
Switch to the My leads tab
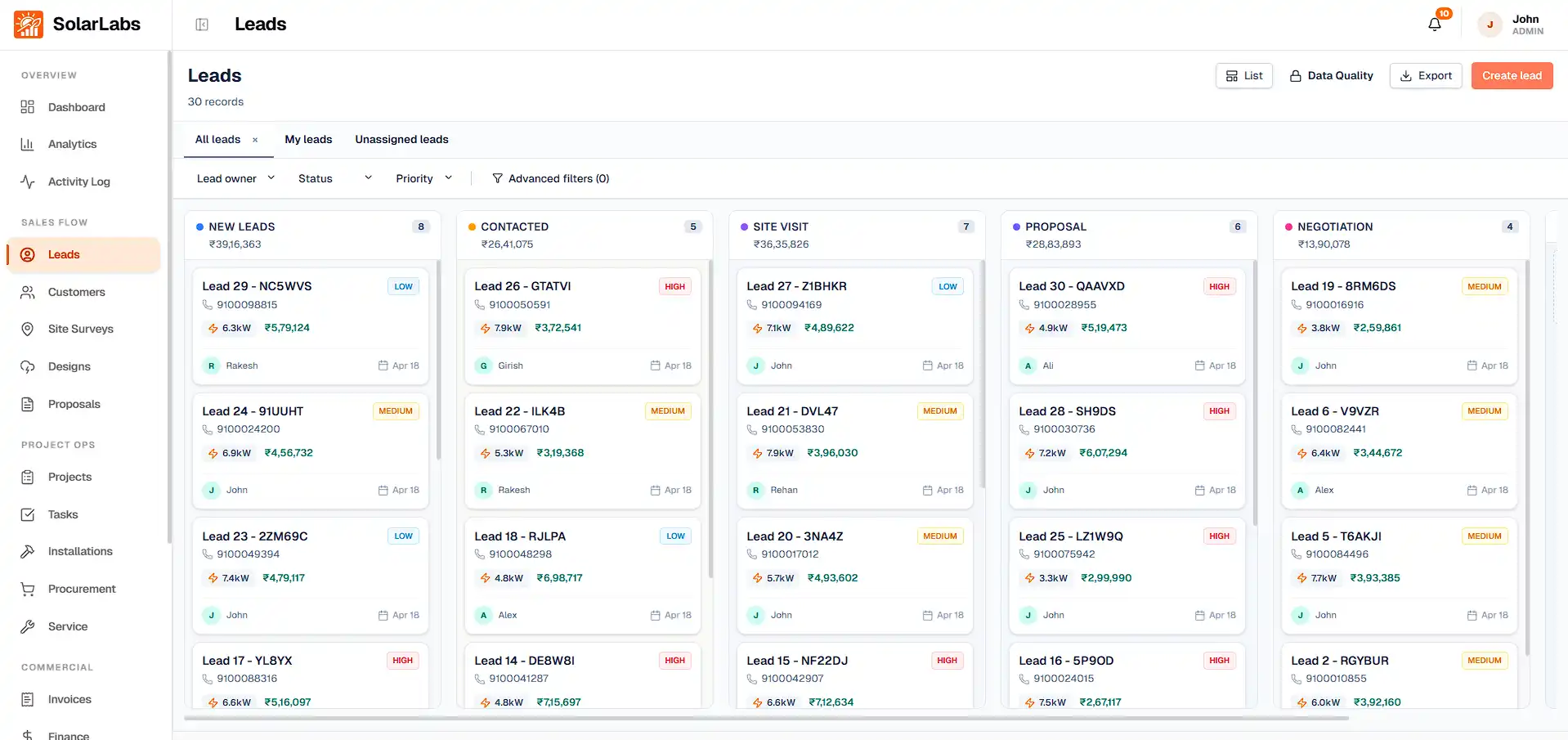pos(308,140)
